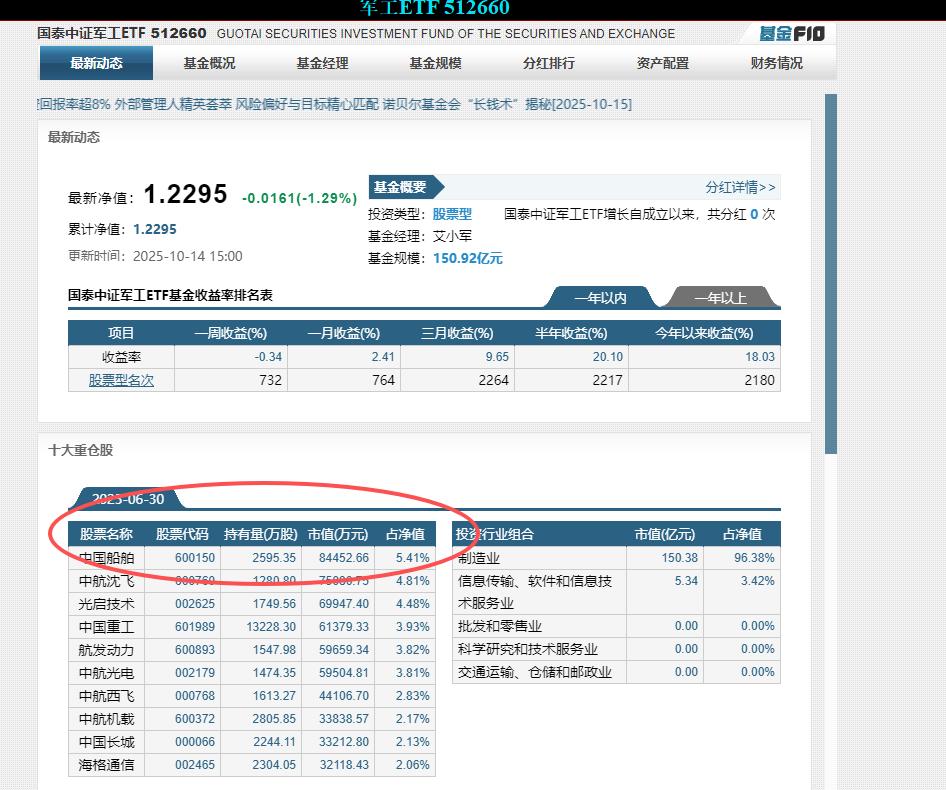This screenshot has width=946, height=790.
Task: Select the 中航光电 stock name
Action: pyautogui.click(x=106, y=673)
